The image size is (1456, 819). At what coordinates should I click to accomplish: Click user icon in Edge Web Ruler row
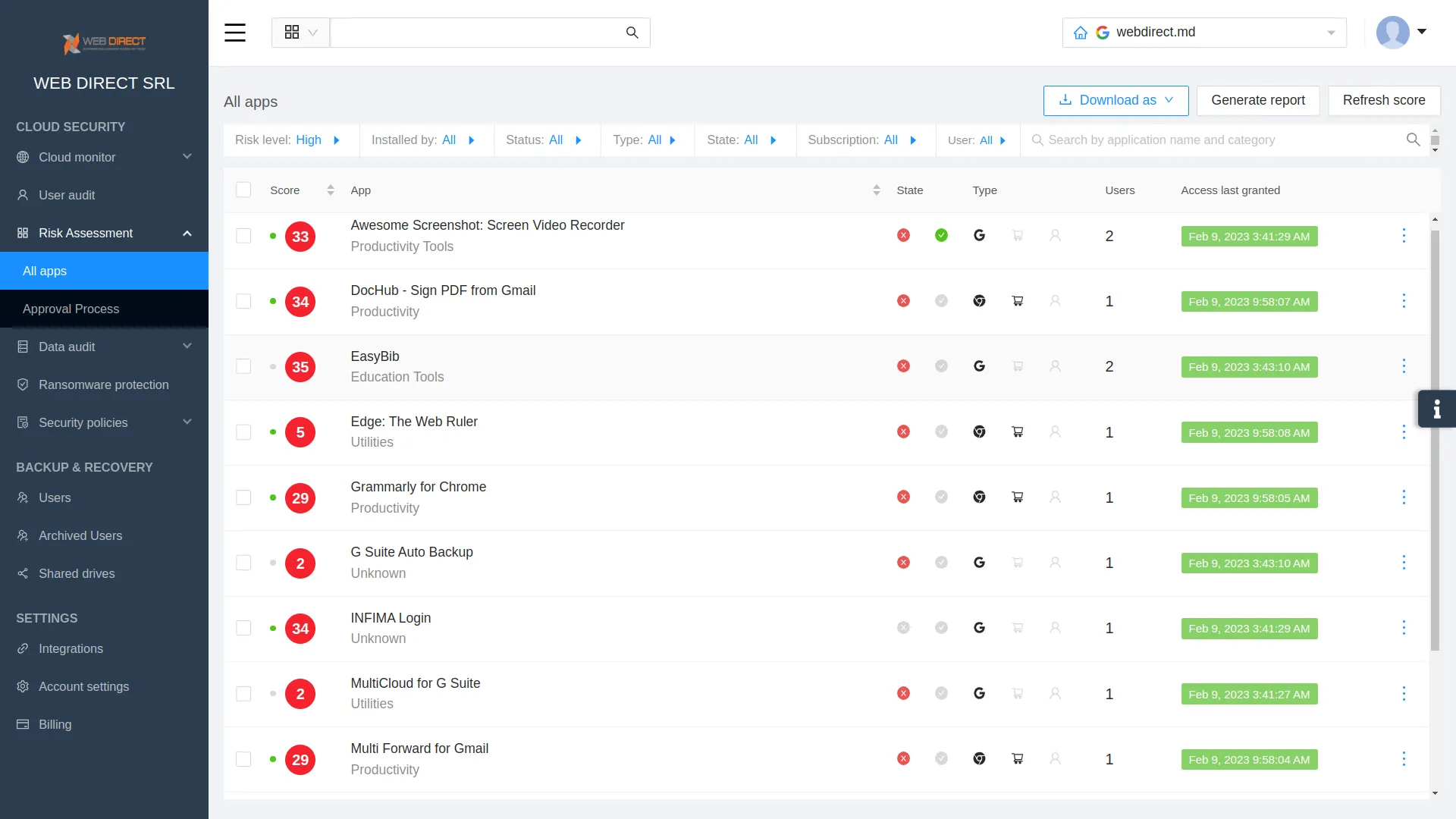(x=1055, y=432)
